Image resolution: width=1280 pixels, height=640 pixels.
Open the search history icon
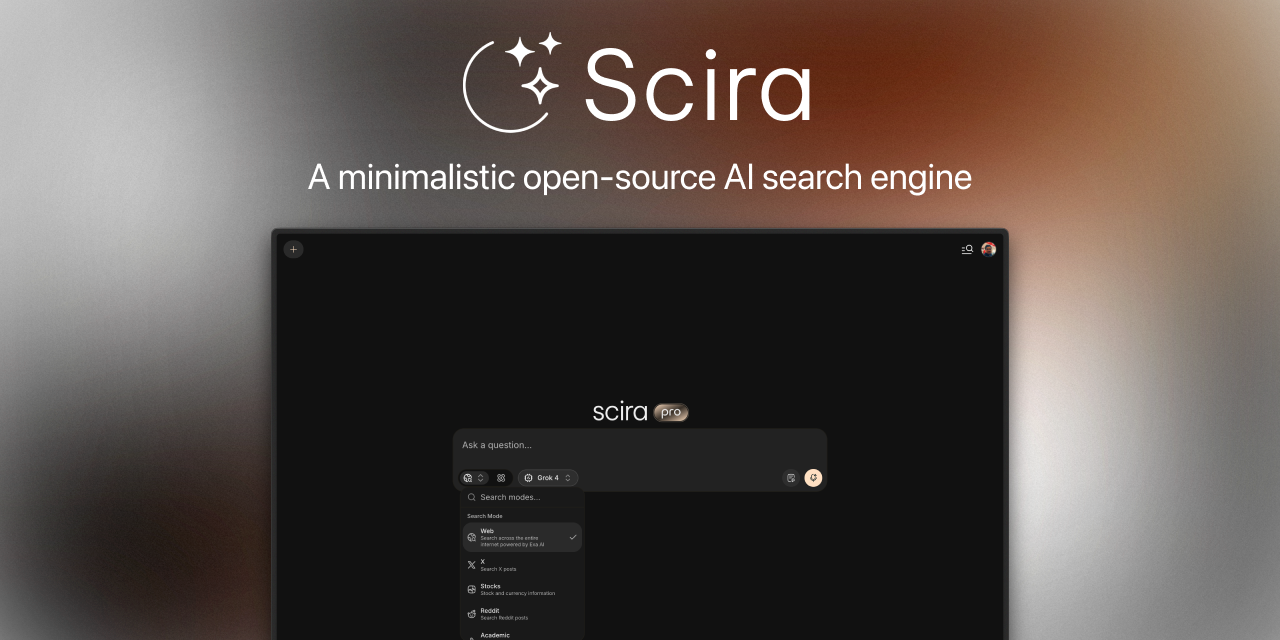click(967, 249)
